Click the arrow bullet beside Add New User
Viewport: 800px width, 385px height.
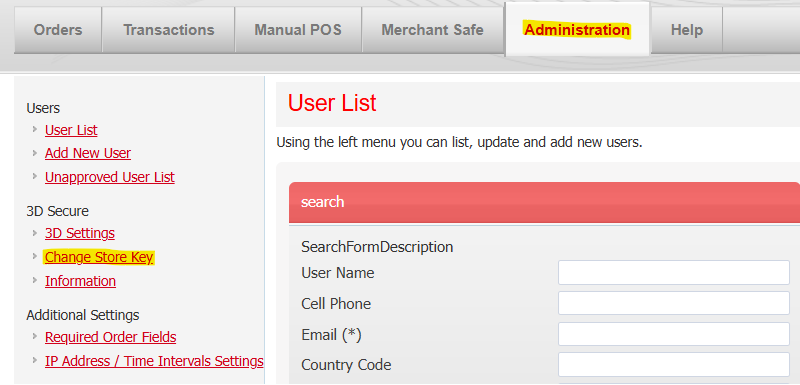click(35, 152)
